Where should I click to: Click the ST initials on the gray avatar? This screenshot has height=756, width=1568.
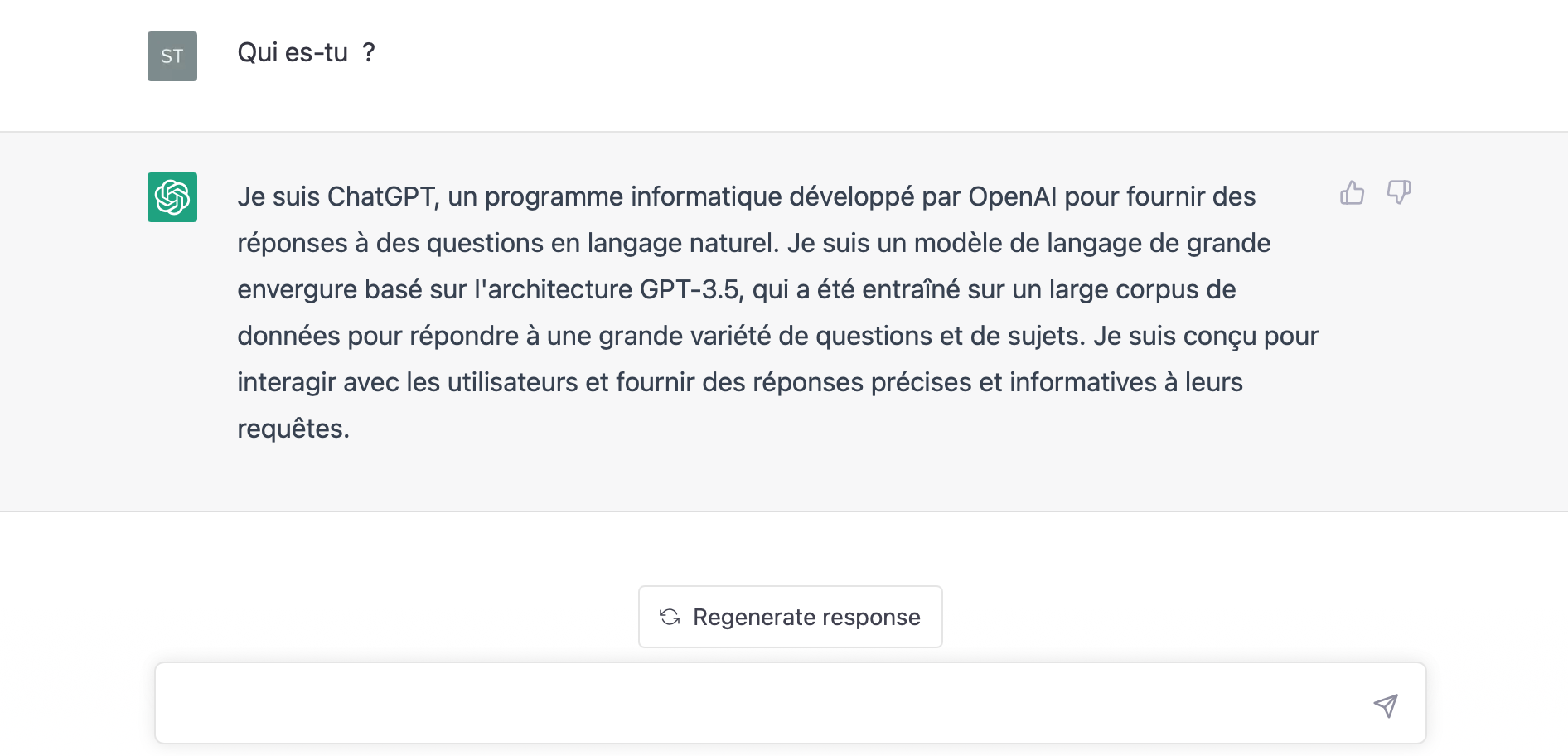[x=172, y=56]
